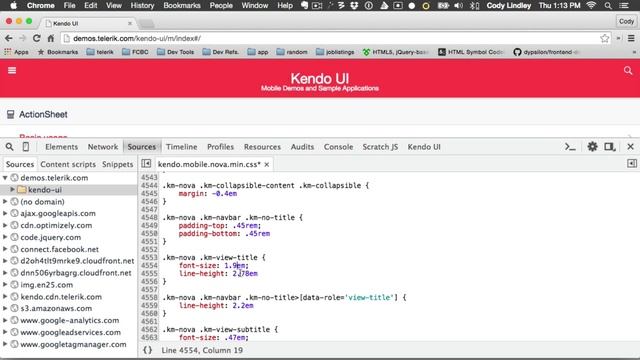Toggle the debugger sidebar icon at right

(x=632, y=164)
